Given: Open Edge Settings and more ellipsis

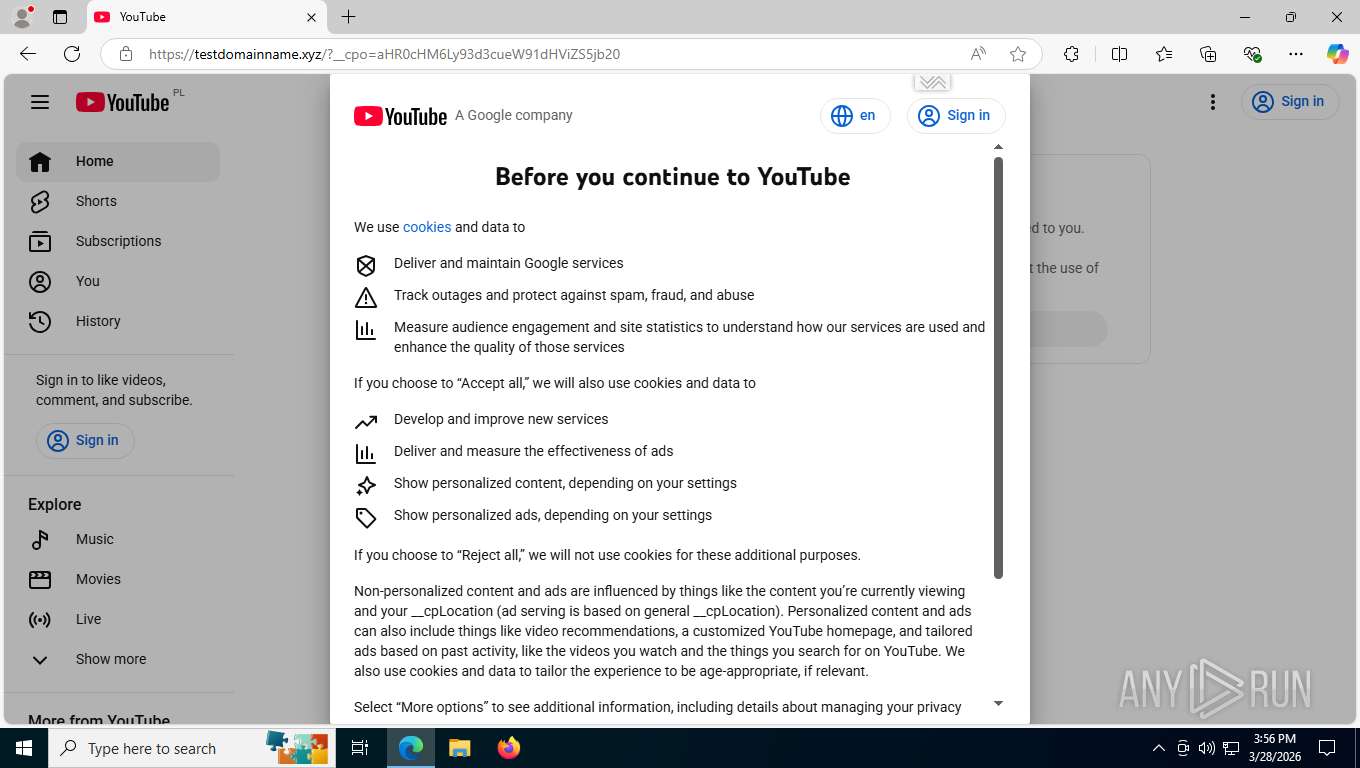Looking at the screenshot, I should (1296, 54).
